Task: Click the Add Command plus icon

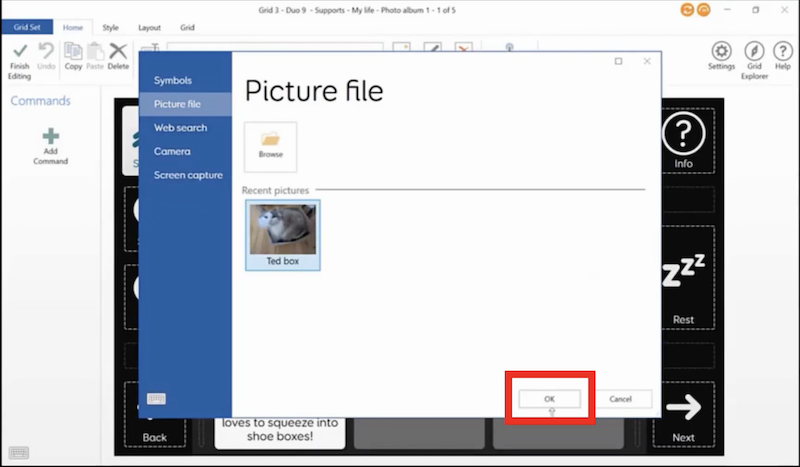Action: [50, 137]
